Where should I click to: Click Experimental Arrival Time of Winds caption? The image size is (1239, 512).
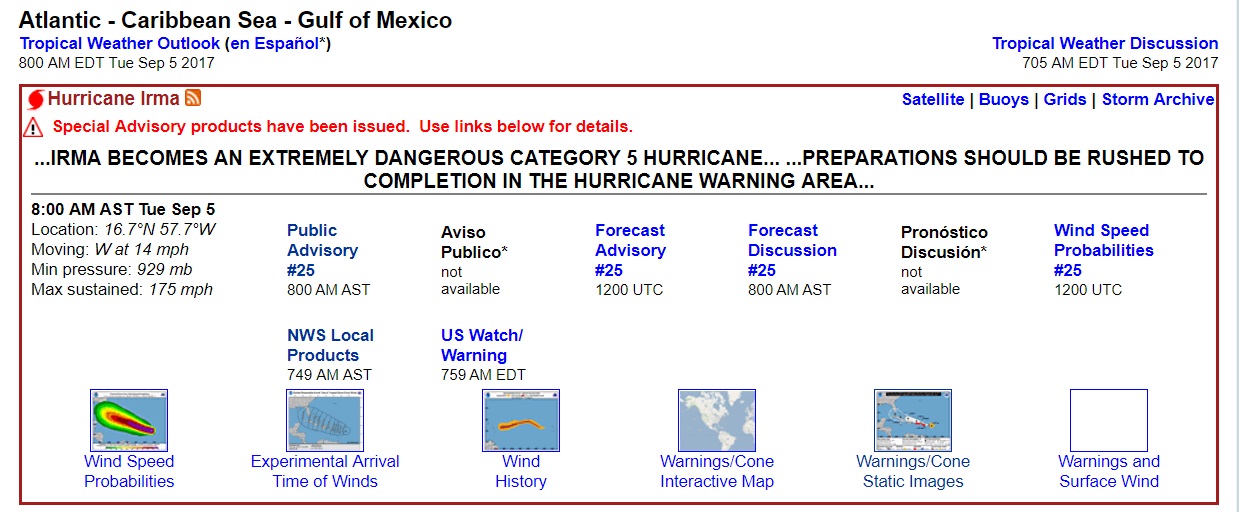[325, 471]
